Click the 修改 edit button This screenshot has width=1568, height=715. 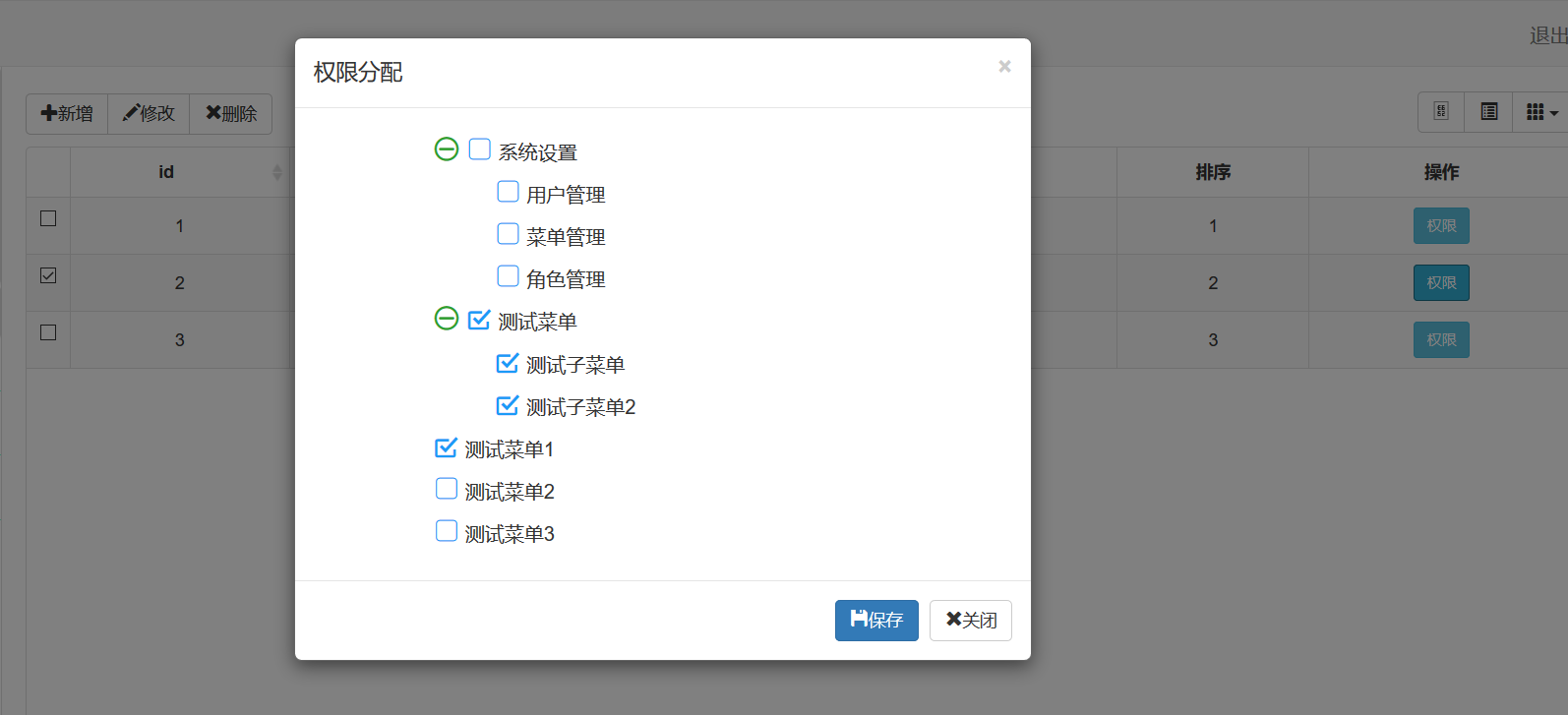149,114
